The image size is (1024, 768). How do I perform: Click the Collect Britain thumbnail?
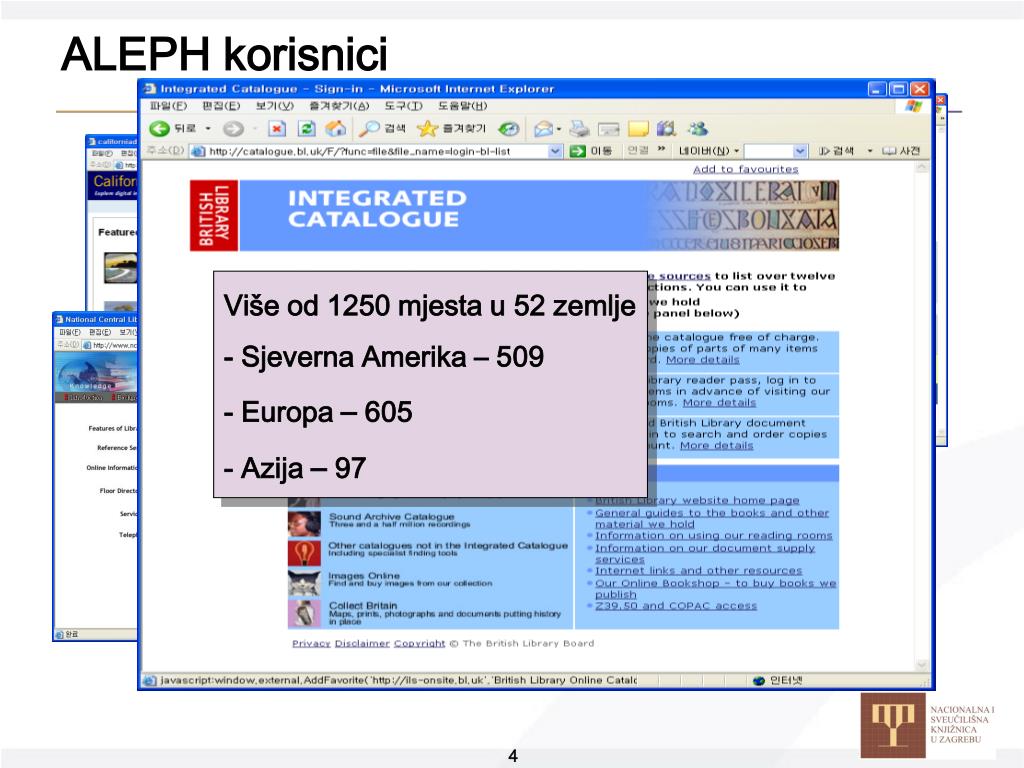(x=304, y=613)
